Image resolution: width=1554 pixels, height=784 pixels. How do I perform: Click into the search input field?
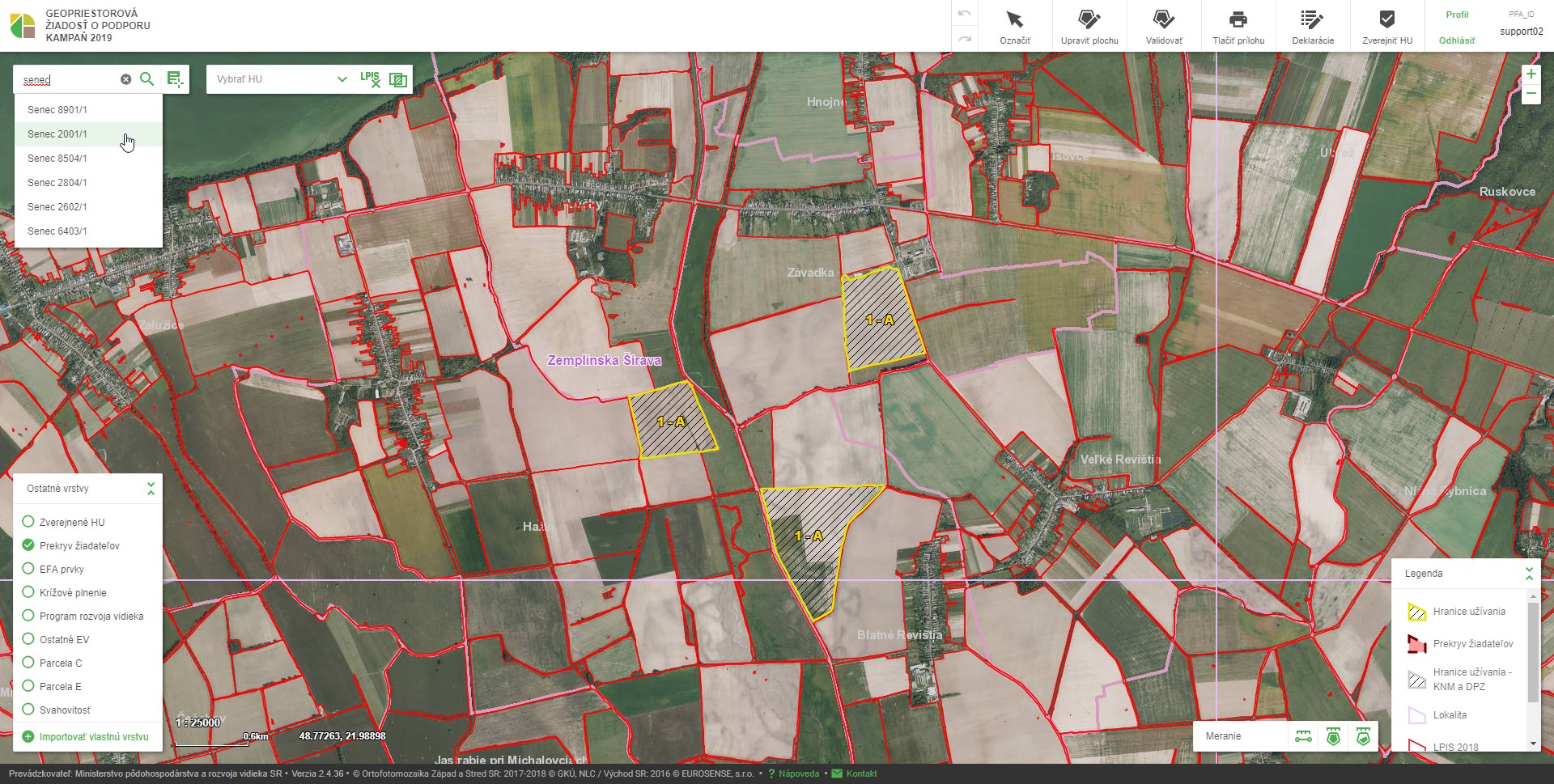[68, 79]
